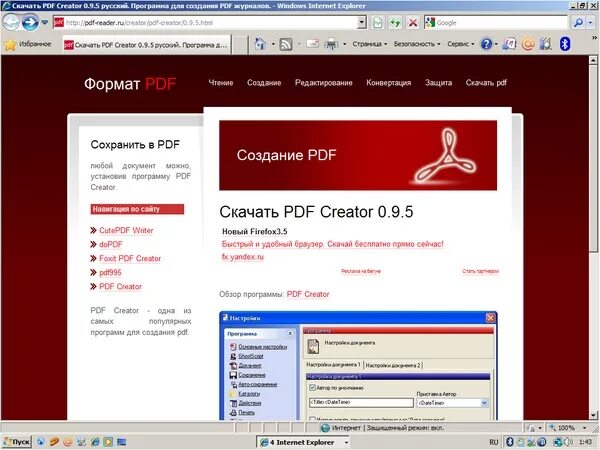Click the Скачать pdf nav link

pos(486,83)
